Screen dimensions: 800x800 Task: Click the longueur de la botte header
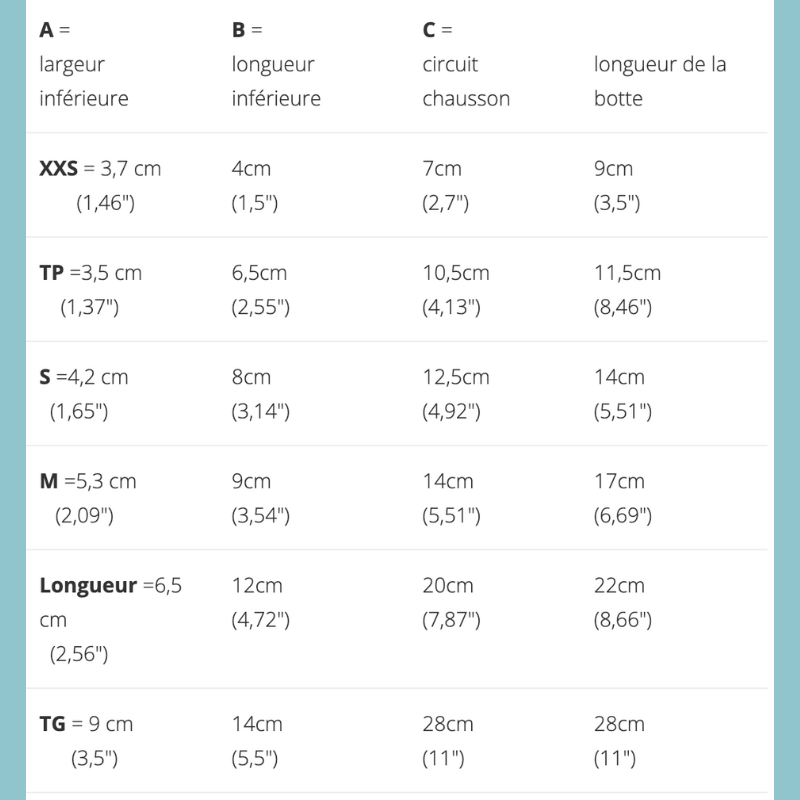click(660, 81)
